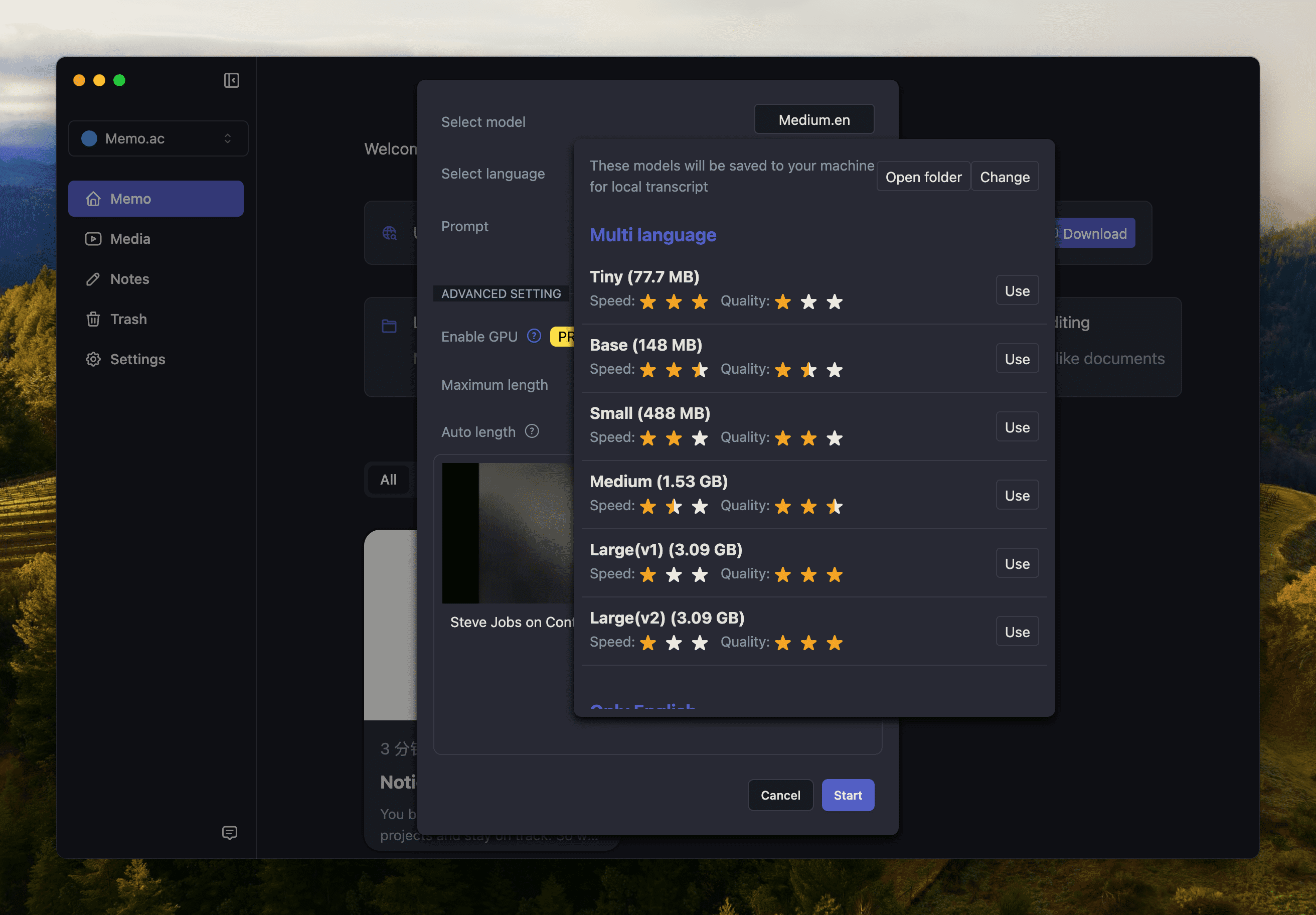The height and width of the screenshot is (915, 1316).
Task: Click the Memo.ac workspace avatar circle
Action: click(89, 138)
